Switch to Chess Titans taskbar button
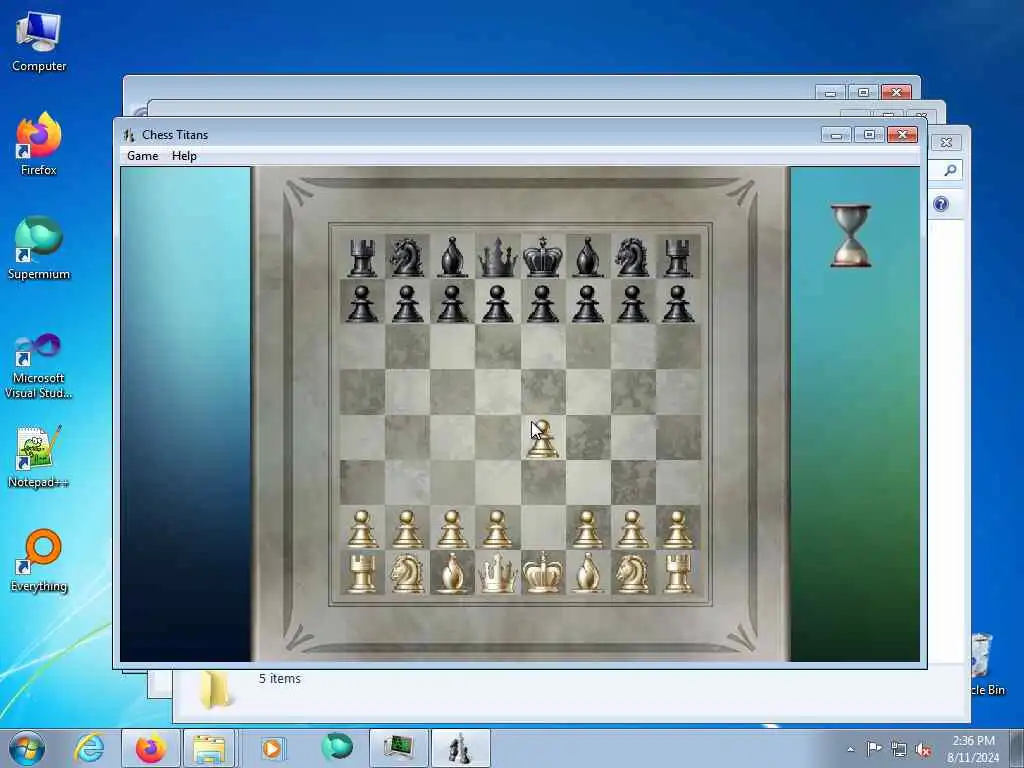This screenshot has height=768, width=1024. point(460,748)
